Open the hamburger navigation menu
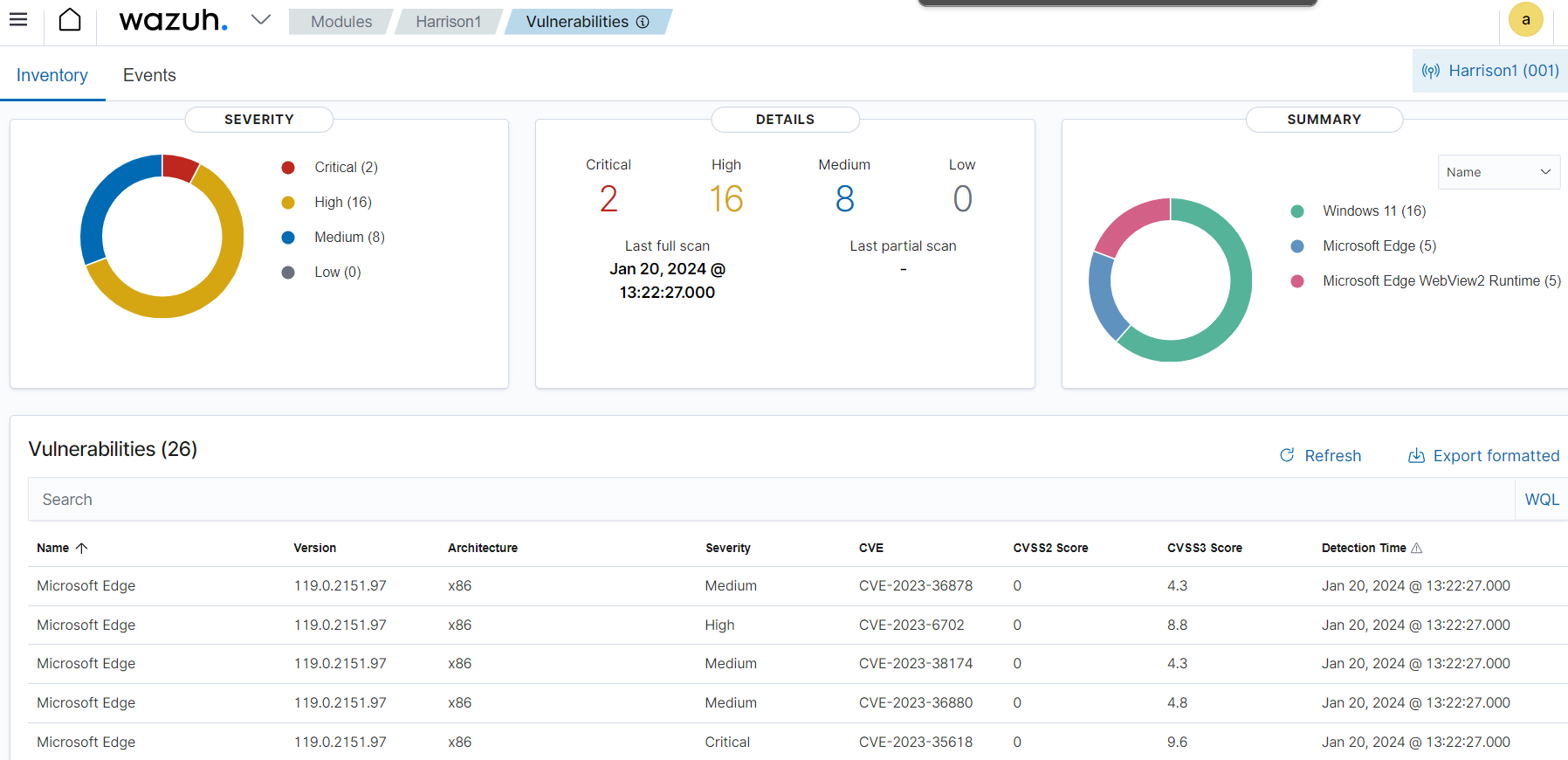 click(x=18, y=19)
